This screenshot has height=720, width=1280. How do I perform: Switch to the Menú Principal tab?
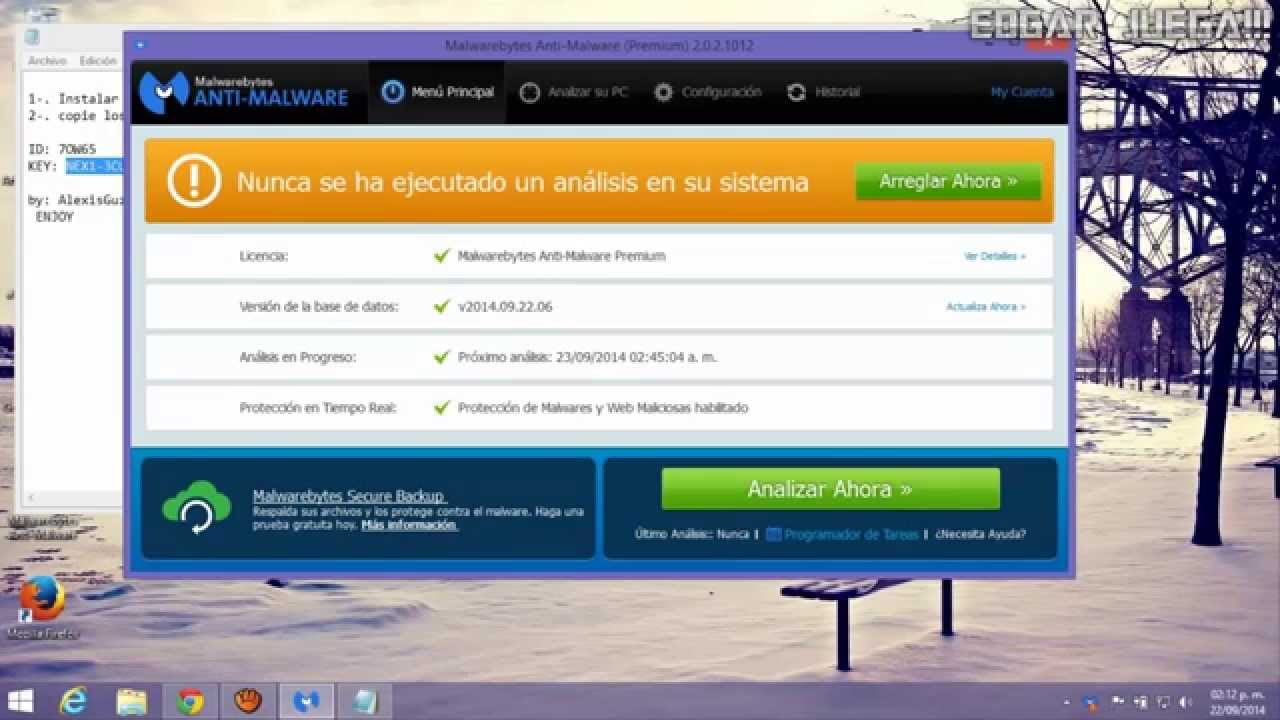click(438, 92)
